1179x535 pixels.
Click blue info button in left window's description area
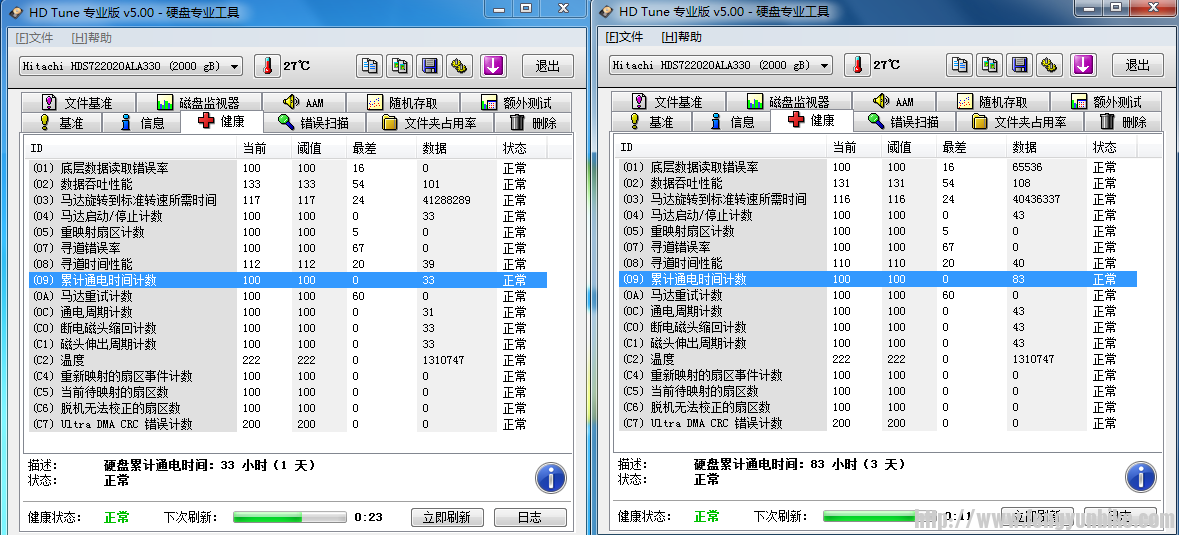551,477
